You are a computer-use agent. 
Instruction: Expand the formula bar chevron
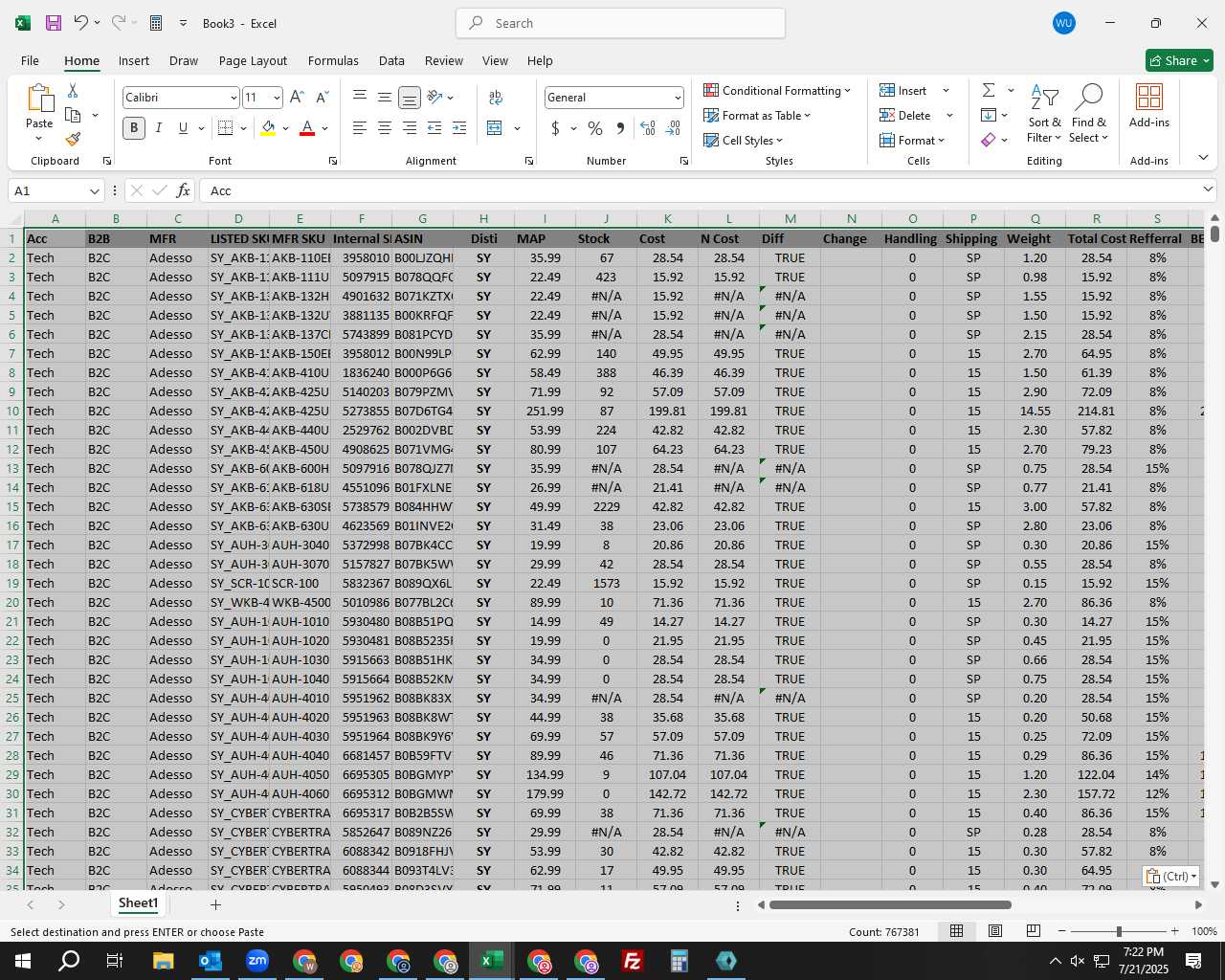[1208, 189]
